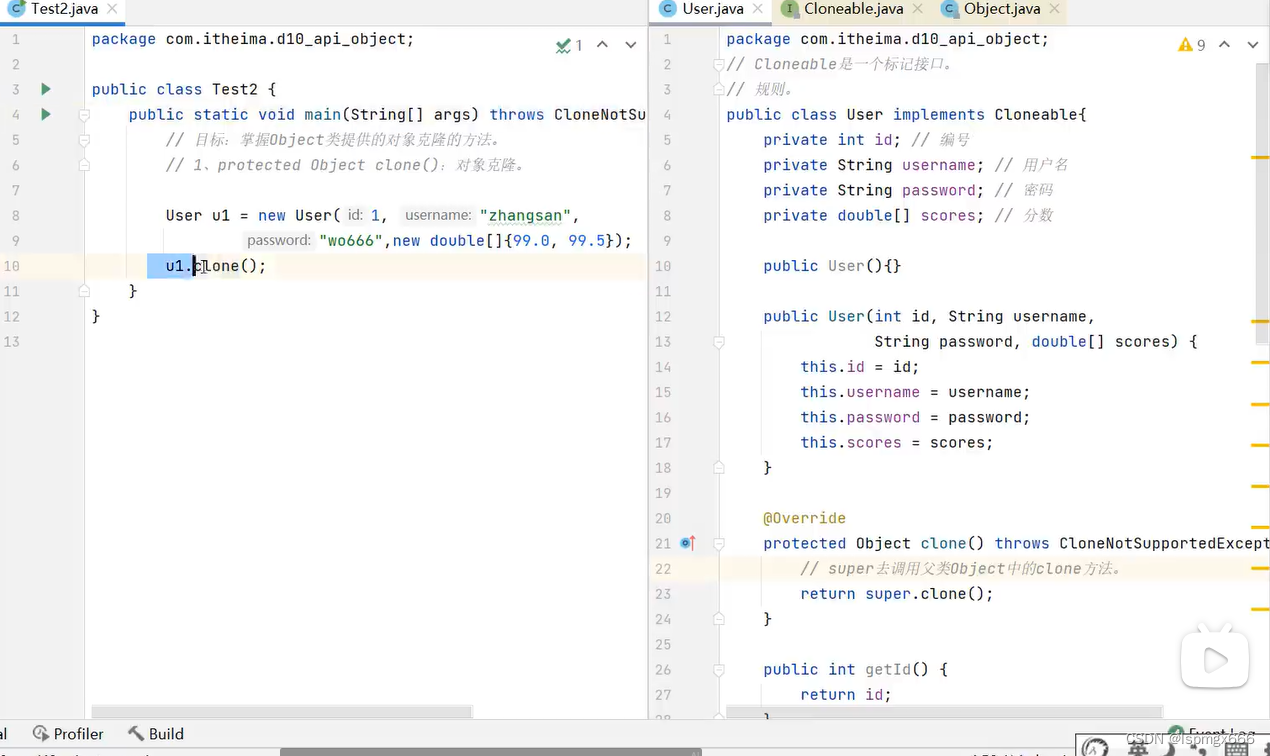The height and width of the screenshot is (756, 1270).
Task: Run the main method via gutter run arrow
Action: 45,114
